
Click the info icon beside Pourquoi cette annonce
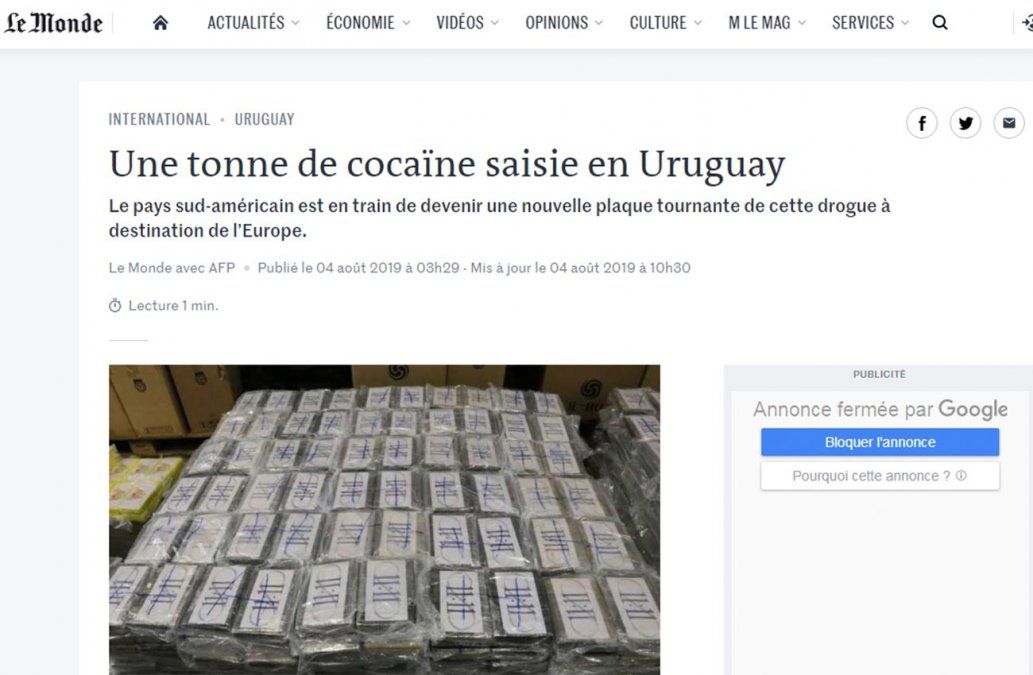pyautogui.click(x=961, y=475)
